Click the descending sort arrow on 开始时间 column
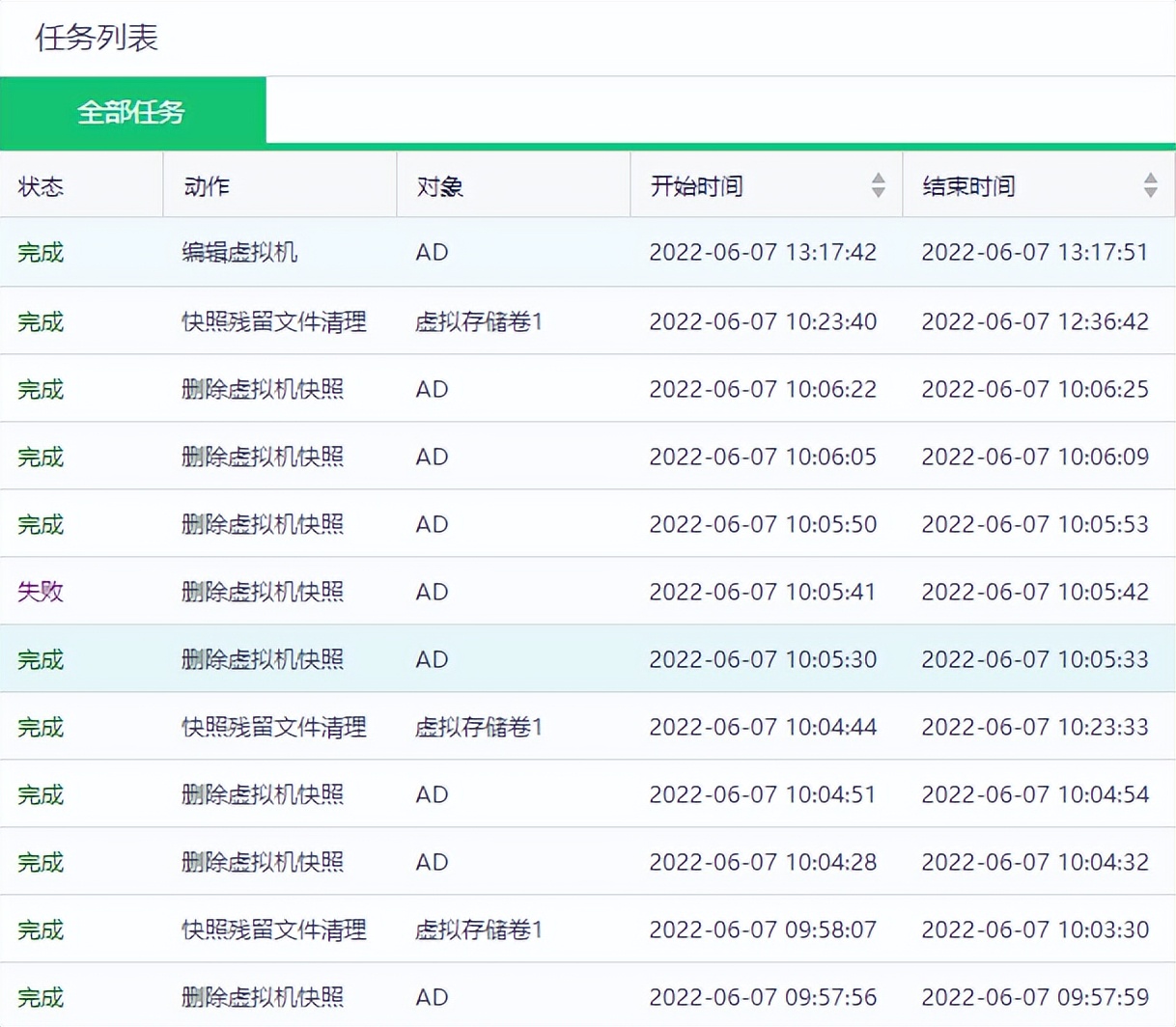 click(878, 192)
